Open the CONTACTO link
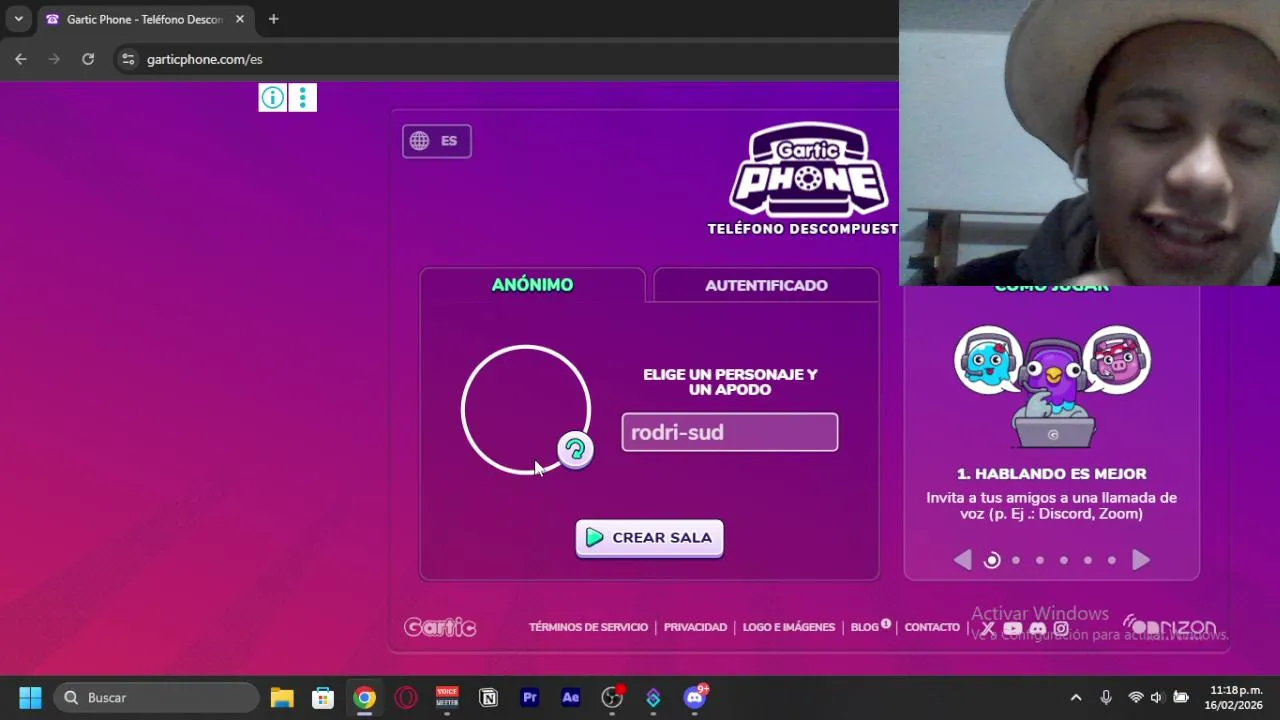Screen dimensions: 1280x720 click(932, 627)
